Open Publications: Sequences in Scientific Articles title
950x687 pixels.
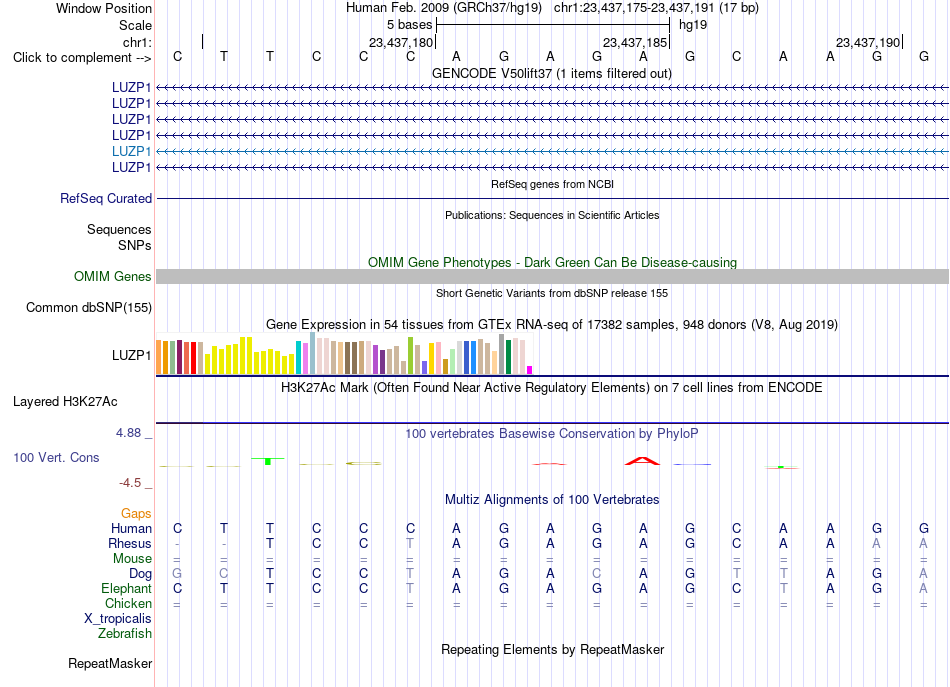click(552, 215)
